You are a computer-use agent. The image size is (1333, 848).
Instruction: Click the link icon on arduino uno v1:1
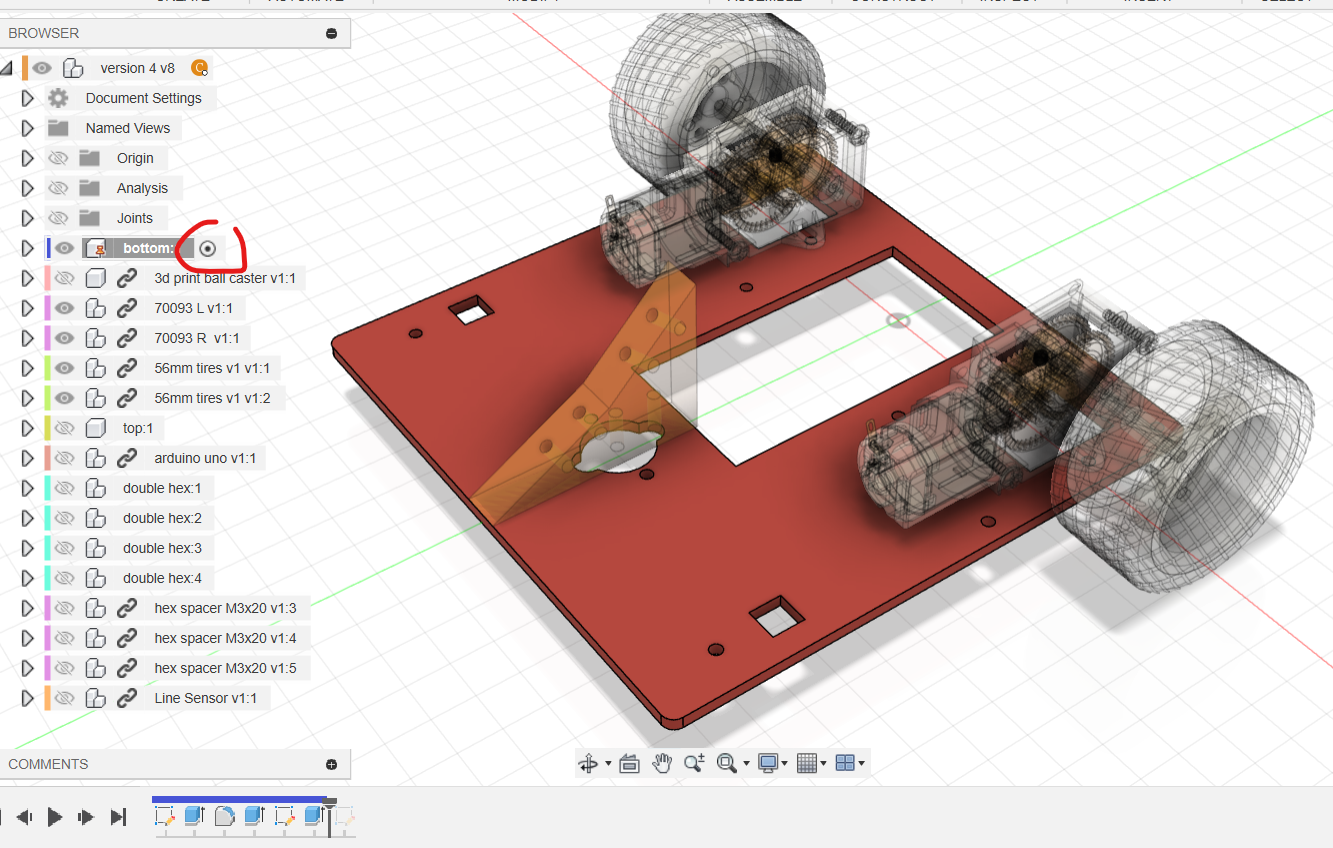pos(127,458)
